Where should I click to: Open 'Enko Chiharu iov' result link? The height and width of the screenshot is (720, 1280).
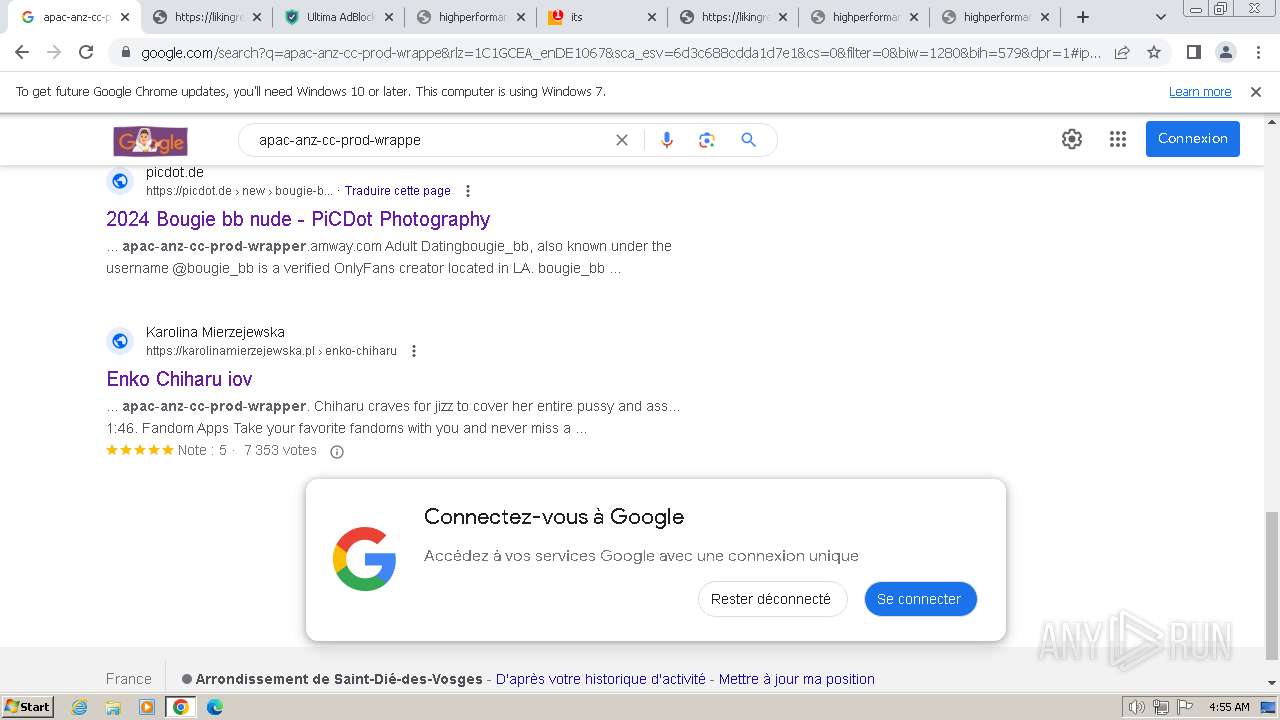[179, 379]
